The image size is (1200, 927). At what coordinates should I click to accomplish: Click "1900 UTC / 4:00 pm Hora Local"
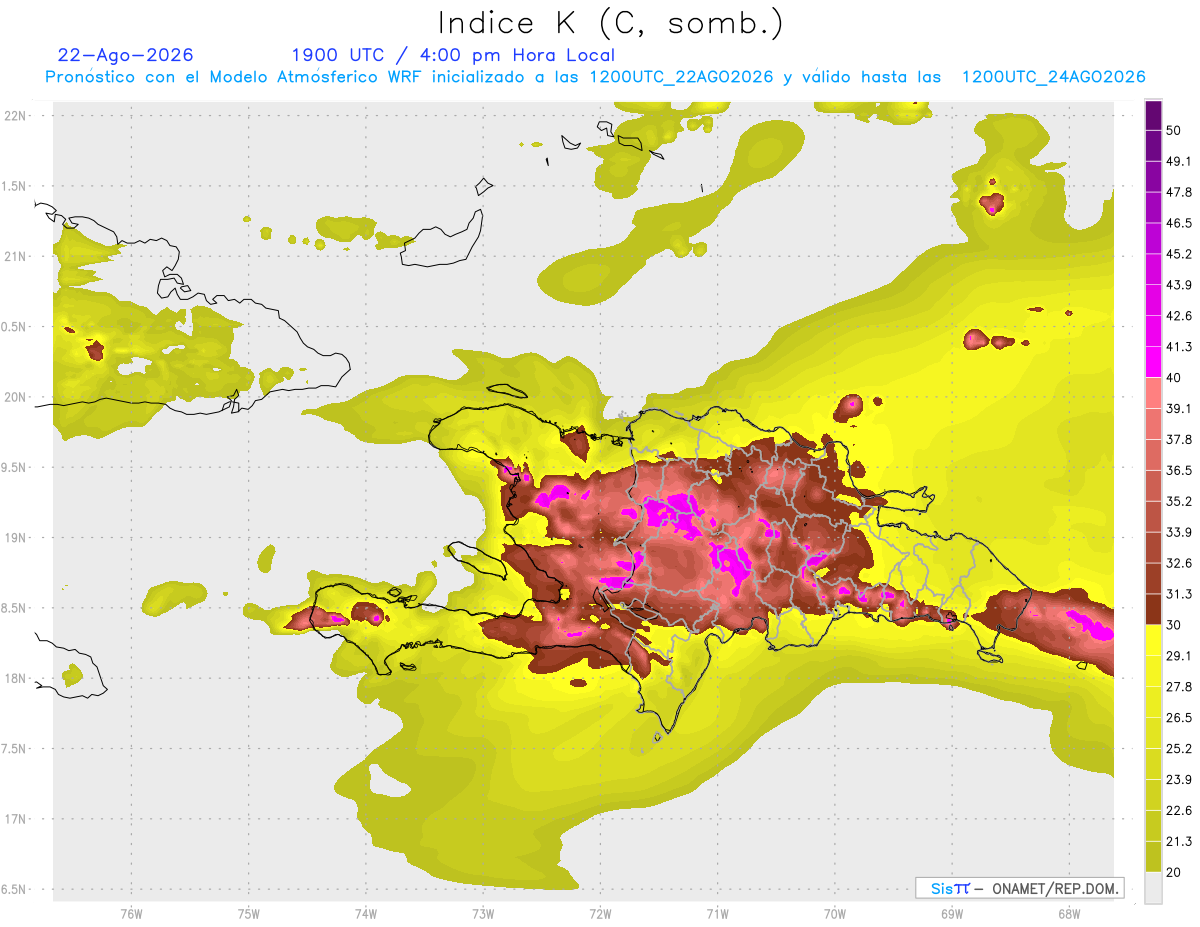(453, 56)
